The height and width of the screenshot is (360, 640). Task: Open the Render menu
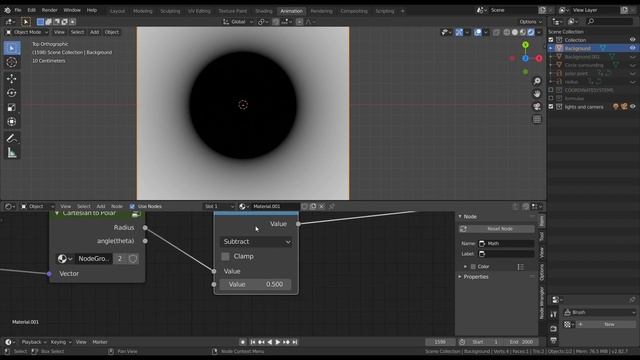(x=49, y=10)
